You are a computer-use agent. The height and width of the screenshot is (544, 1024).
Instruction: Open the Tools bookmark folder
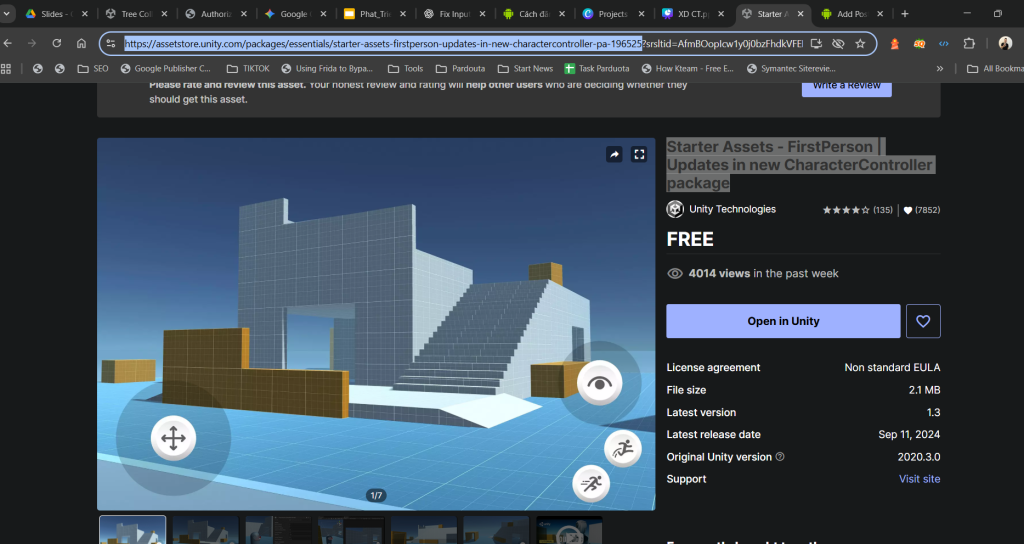405,68
